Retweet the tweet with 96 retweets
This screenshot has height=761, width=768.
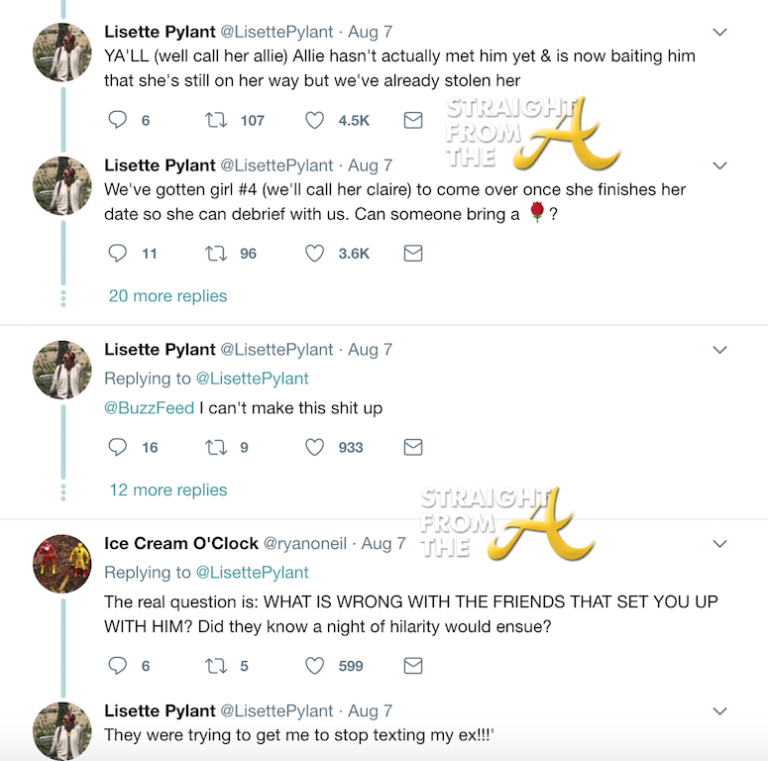coord(215,254)
